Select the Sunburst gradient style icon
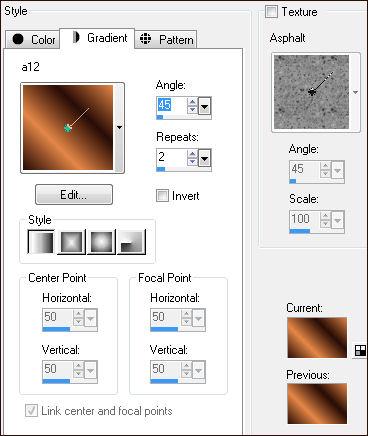The image size is (368, 436). coord(101,242)
